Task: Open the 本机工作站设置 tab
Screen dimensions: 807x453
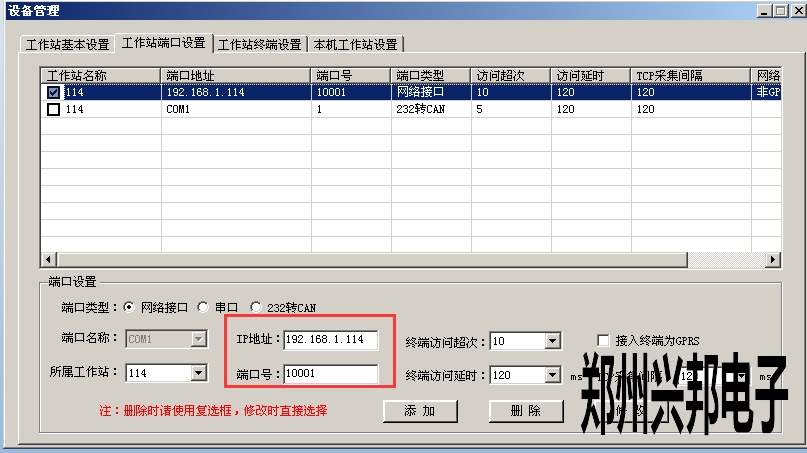Action: tap(355, 45)
